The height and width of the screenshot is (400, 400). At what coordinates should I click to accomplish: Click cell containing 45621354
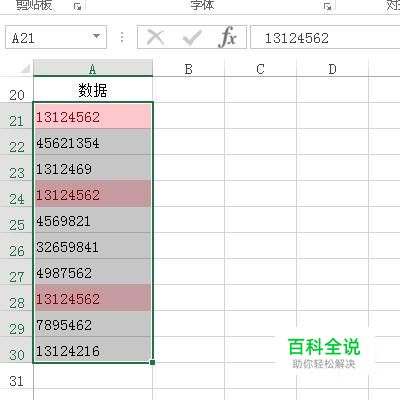pos(93,142)
